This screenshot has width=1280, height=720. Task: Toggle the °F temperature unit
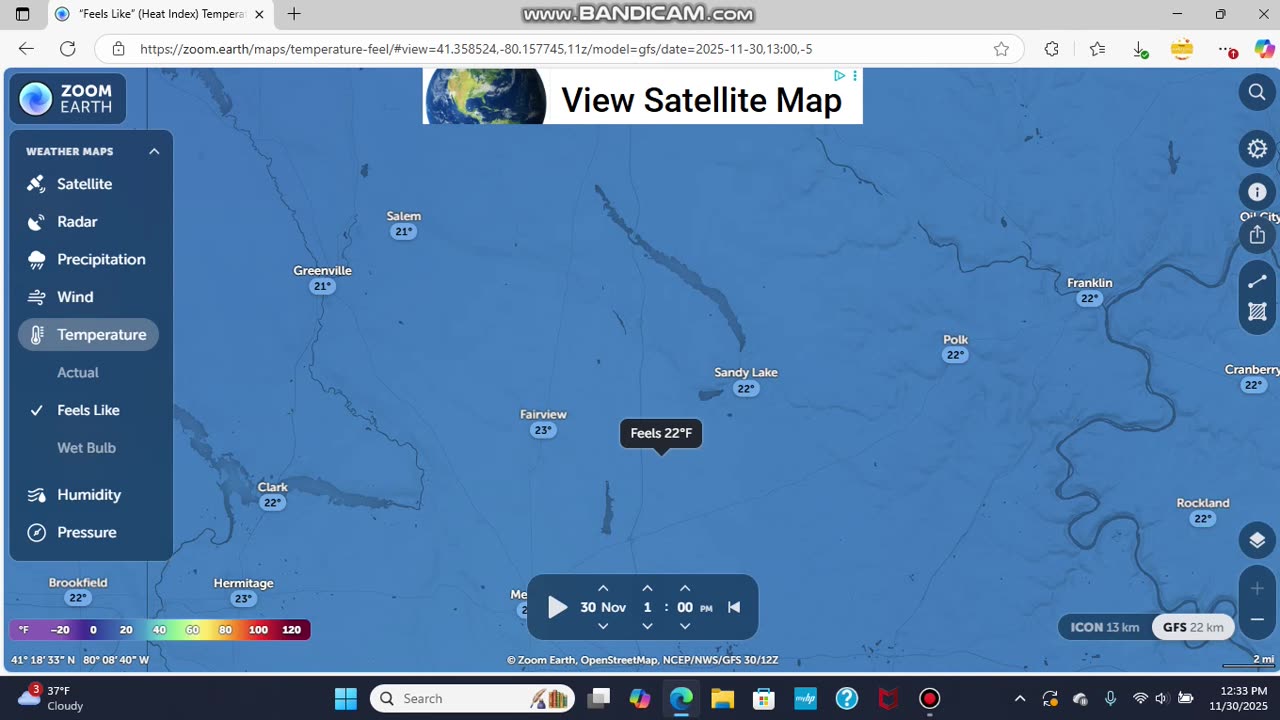[x=24, y=630]
